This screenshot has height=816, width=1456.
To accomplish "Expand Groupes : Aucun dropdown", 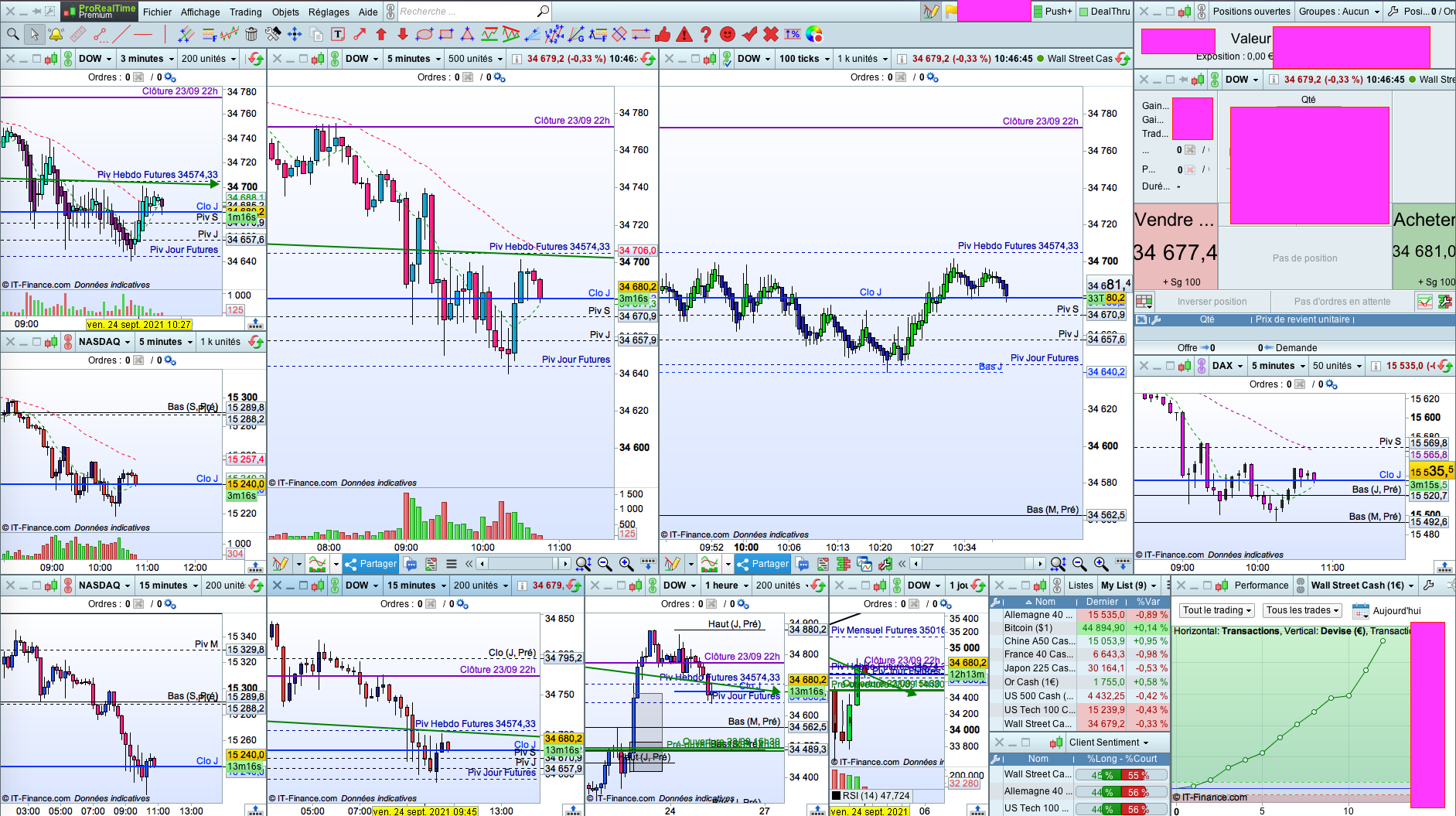I will (x=1339, y=12).
